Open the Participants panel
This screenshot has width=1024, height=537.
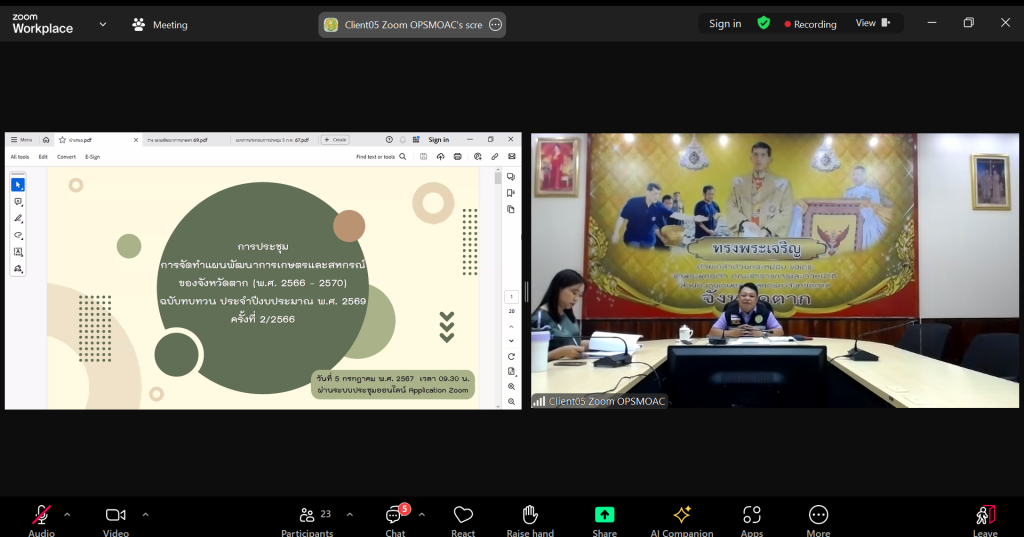pyautogui.click(x=307, y=521)
